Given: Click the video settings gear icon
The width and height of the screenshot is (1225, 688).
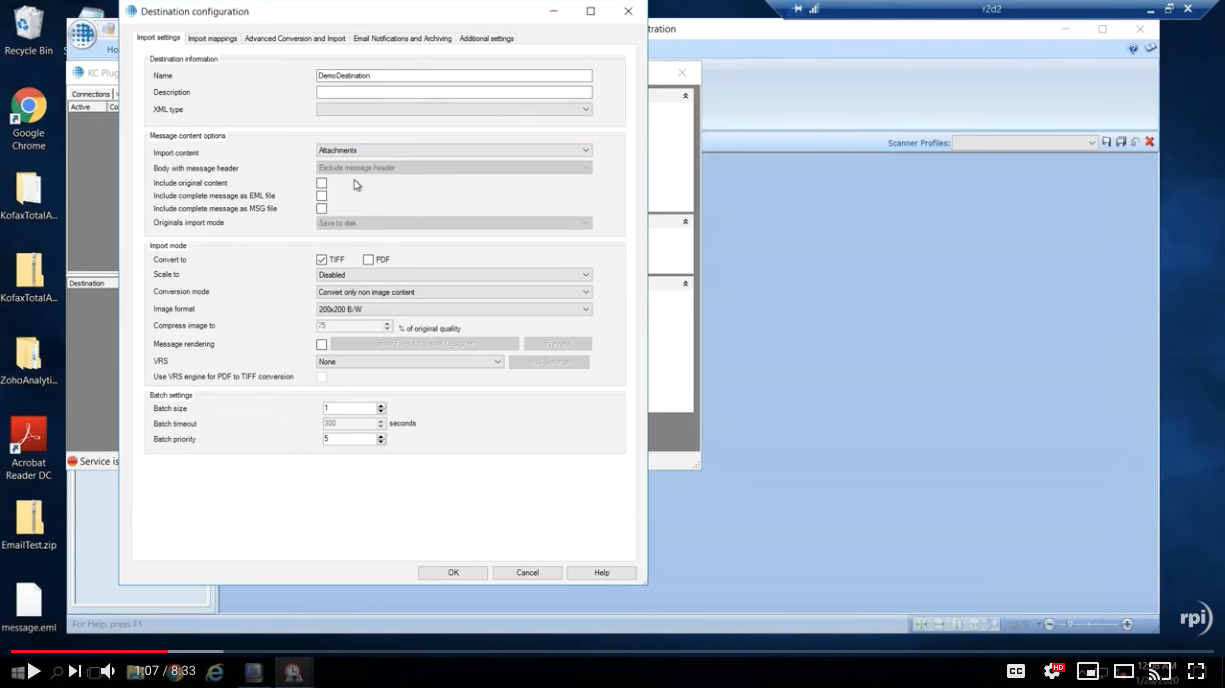Looking at the screenshot, I should pos(1052,671).
